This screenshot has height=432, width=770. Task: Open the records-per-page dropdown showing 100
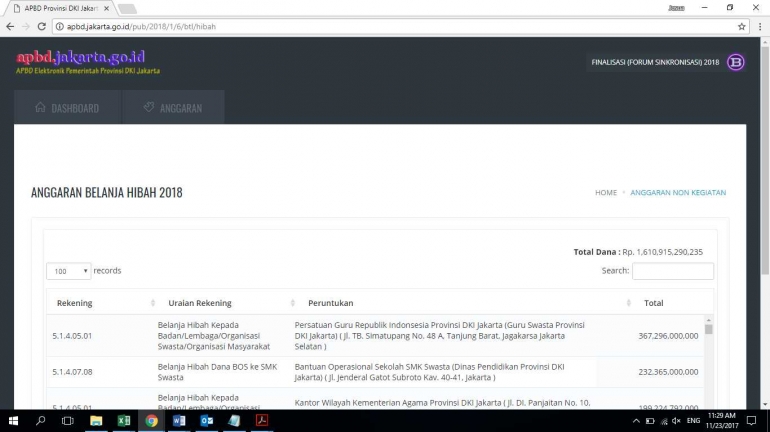[x=68, y=271]
